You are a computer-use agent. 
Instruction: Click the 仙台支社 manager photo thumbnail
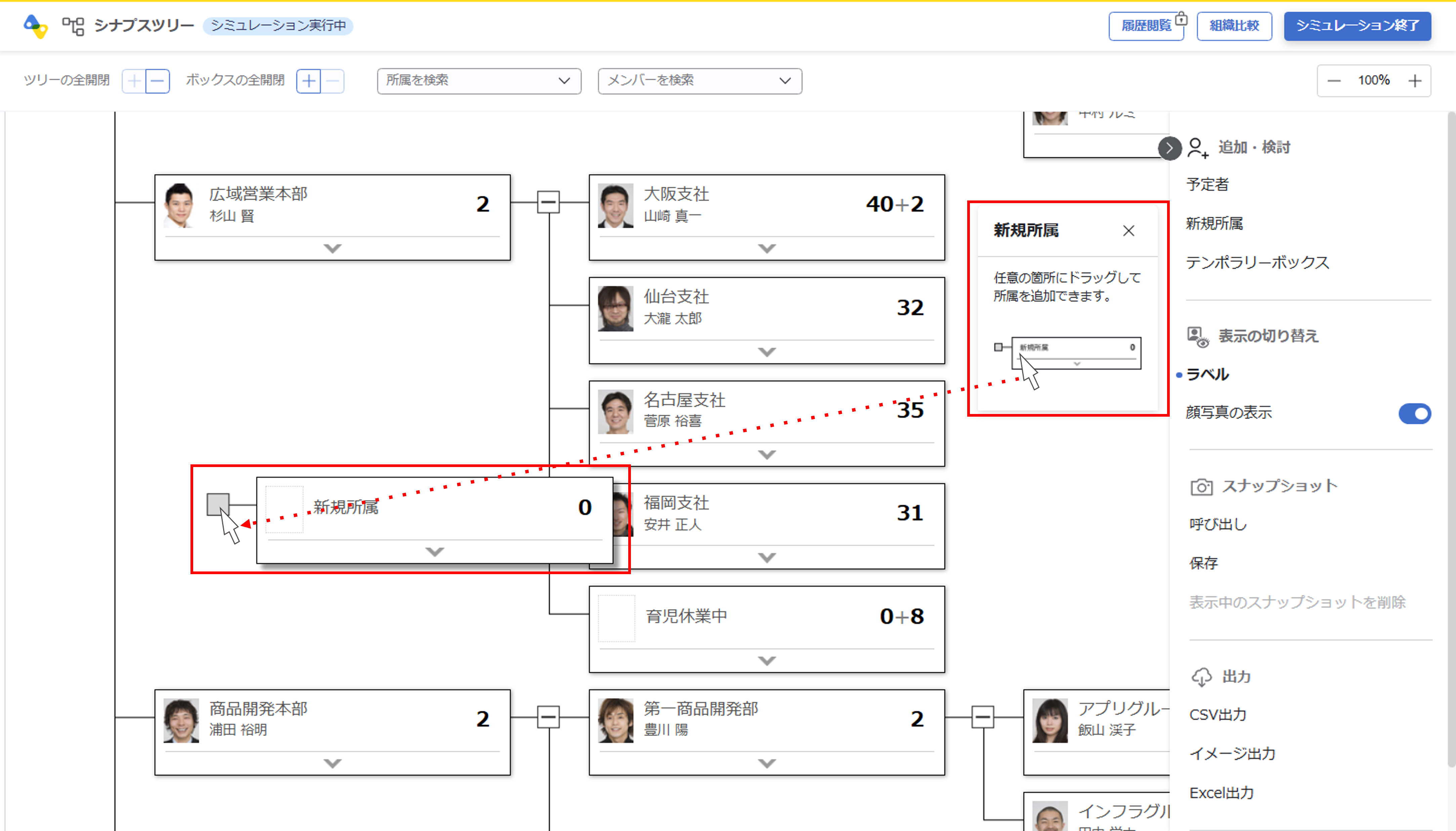pos(615,308)
